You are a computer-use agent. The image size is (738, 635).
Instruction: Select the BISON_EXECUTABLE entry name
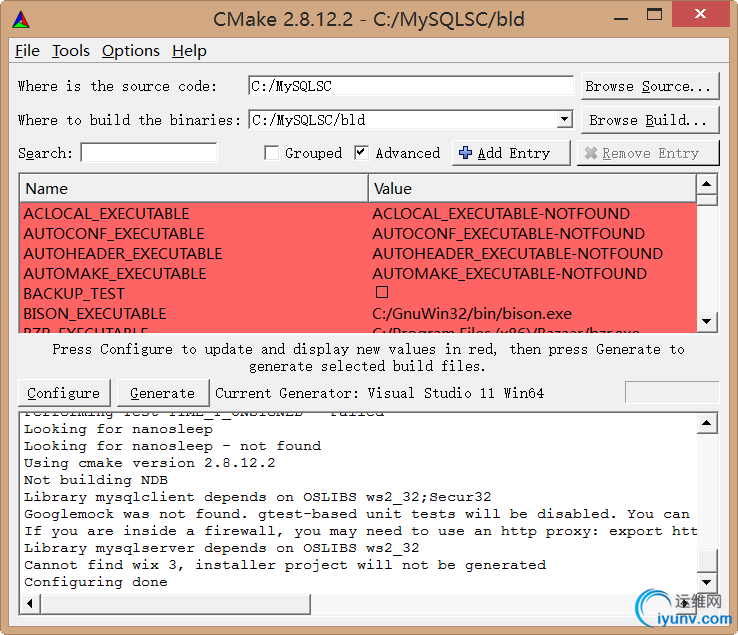click(x=95, y=313)
